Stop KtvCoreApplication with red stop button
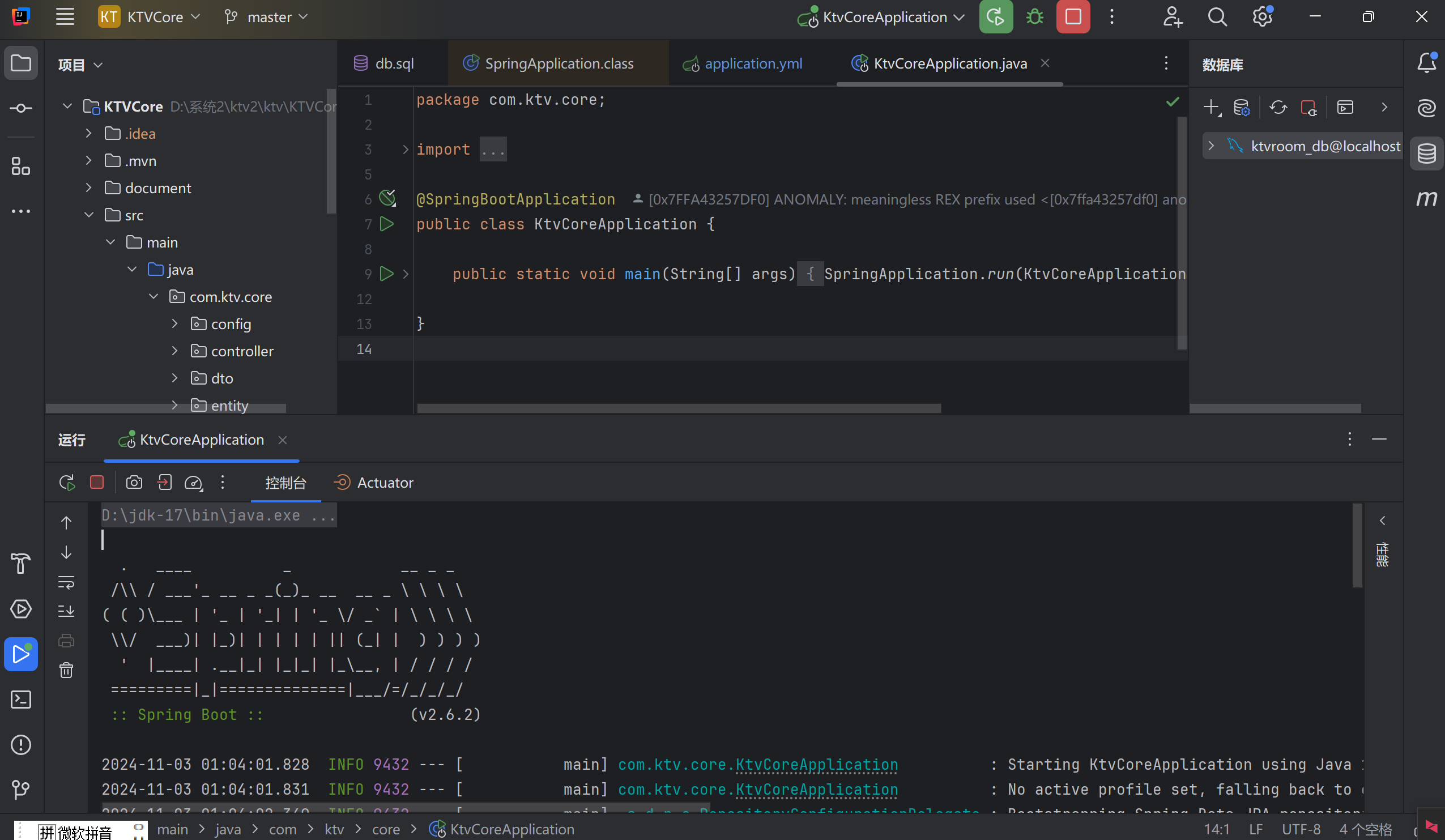This screenshot has height=840, width=1445. coord(1073,17)
